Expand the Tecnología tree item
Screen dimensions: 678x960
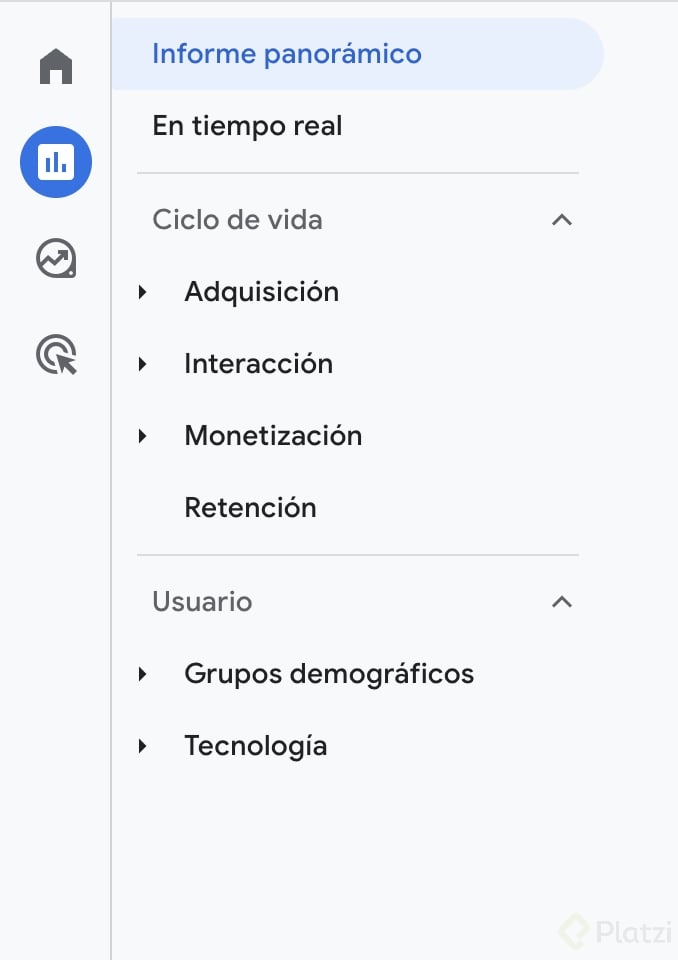pos(143,745)
